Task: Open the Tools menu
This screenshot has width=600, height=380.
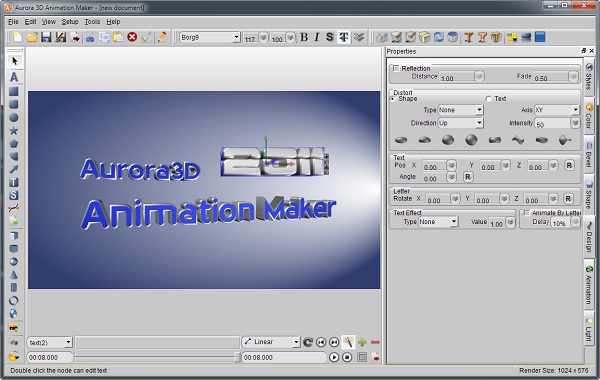Action: [x=92, y=22]
